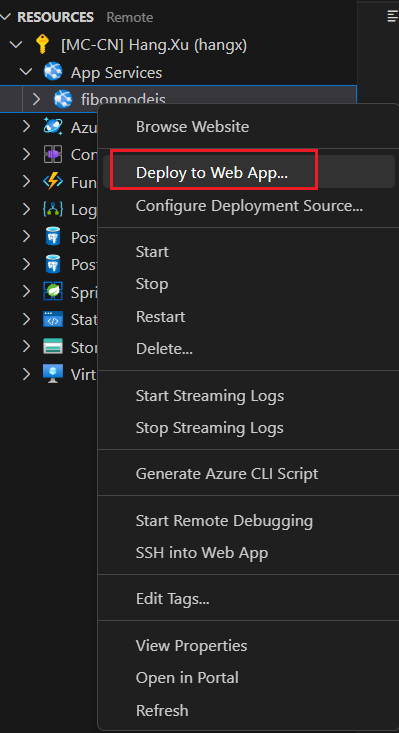Click the App Services icon
The height and width of the screenshot is (733, 399).
coord(53,72)
